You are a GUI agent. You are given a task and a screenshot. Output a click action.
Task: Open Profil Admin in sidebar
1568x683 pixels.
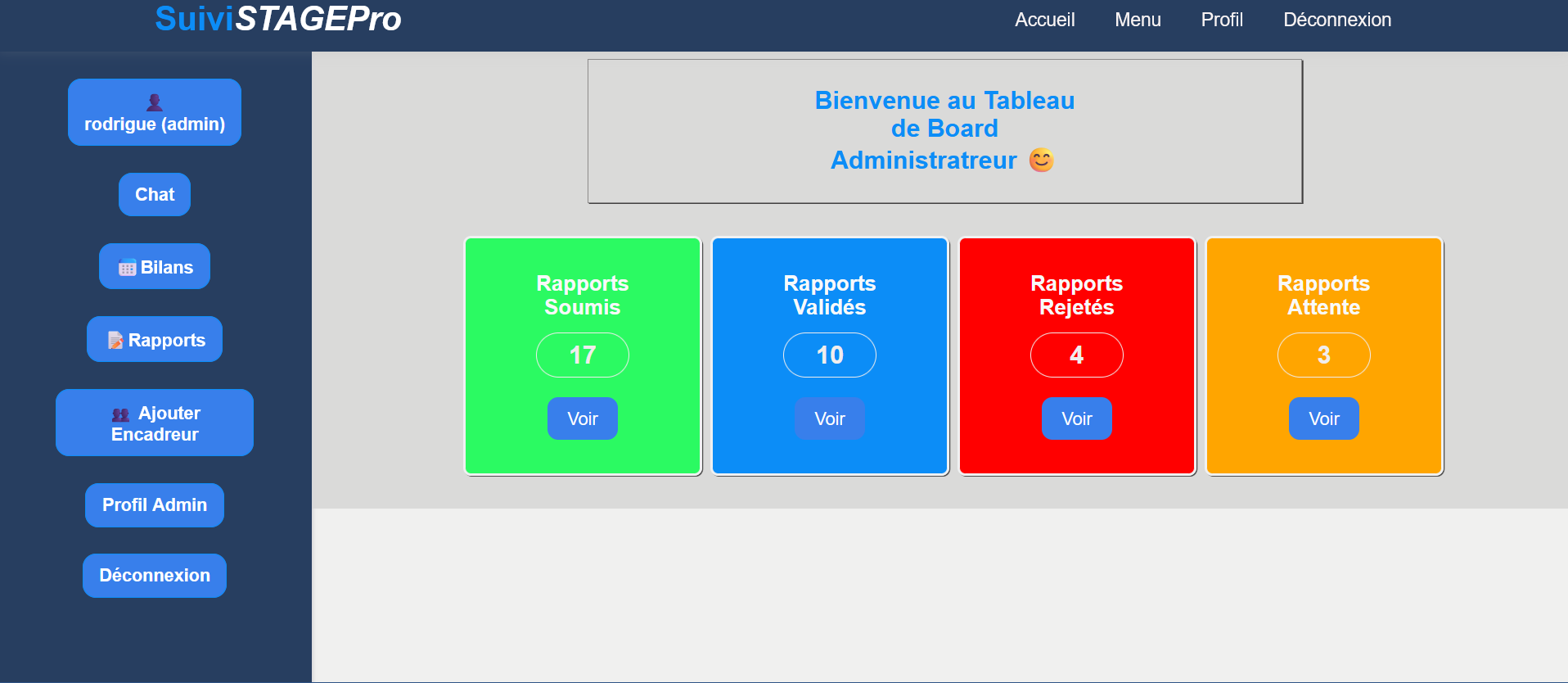(155, 505)
